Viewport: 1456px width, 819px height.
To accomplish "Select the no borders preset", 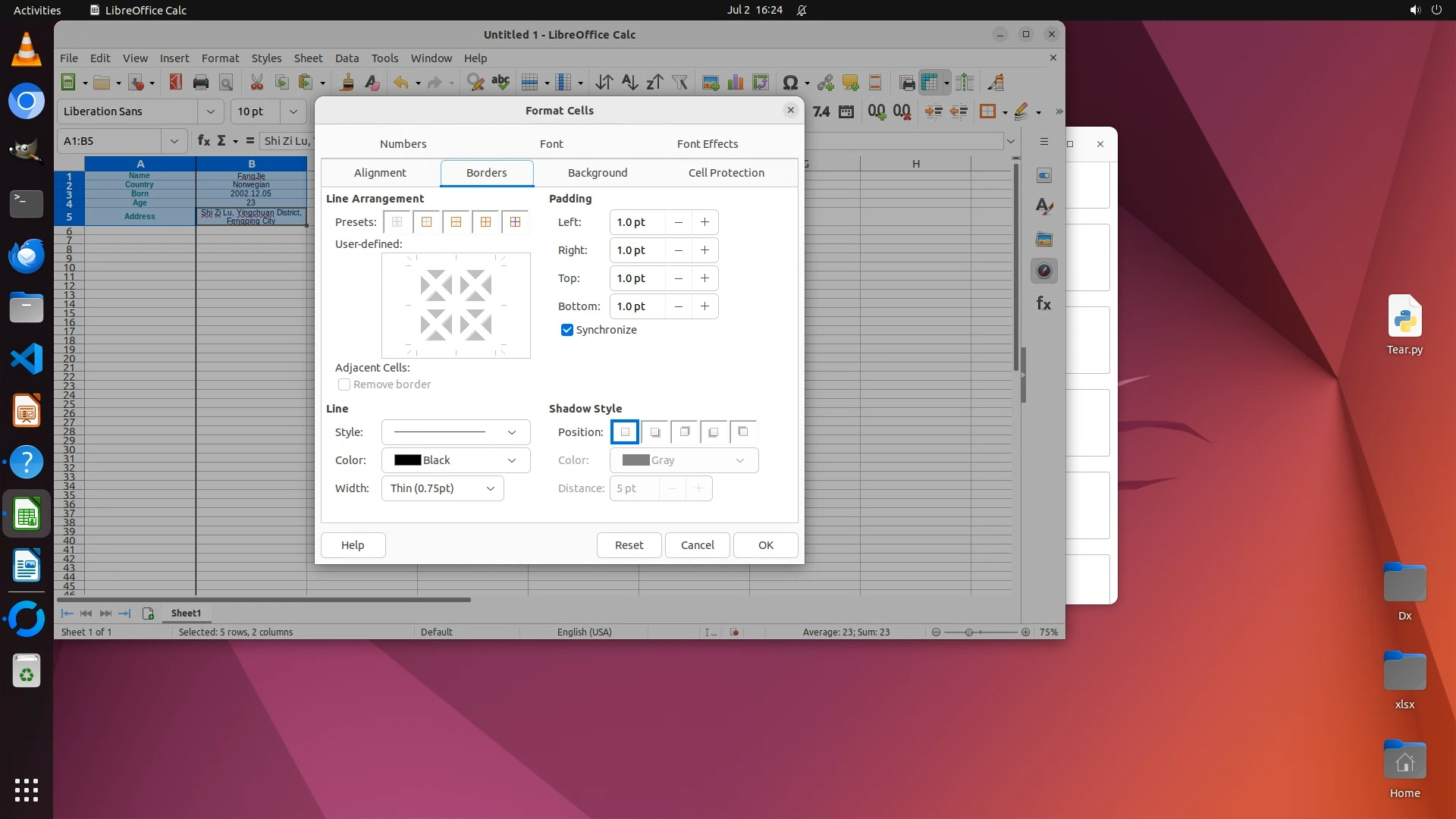I will (x=397, y=222).
